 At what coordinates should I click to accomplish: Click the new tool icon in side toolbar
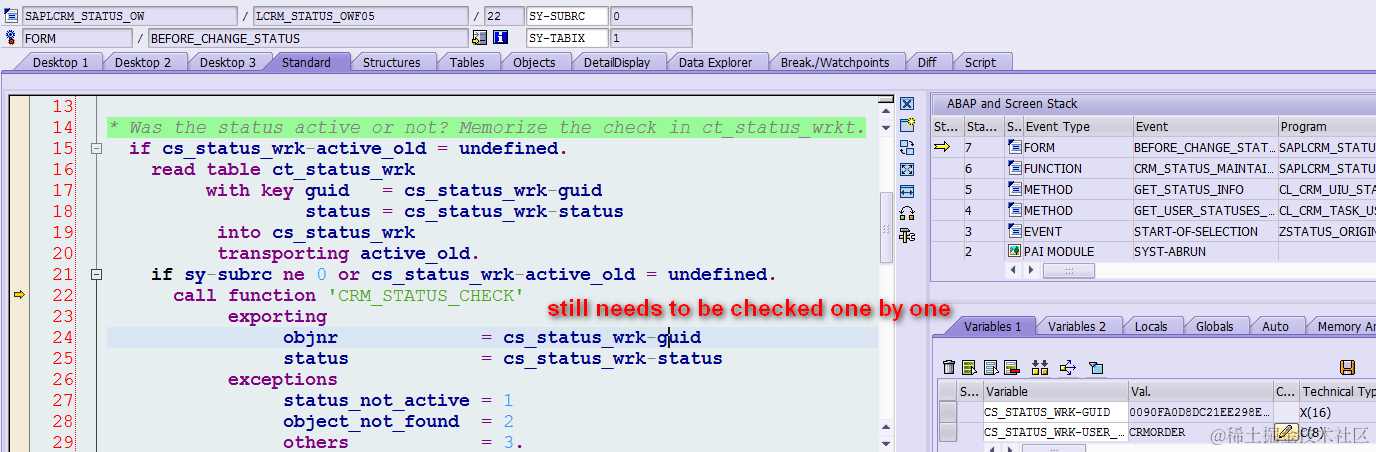click(907, 126)
